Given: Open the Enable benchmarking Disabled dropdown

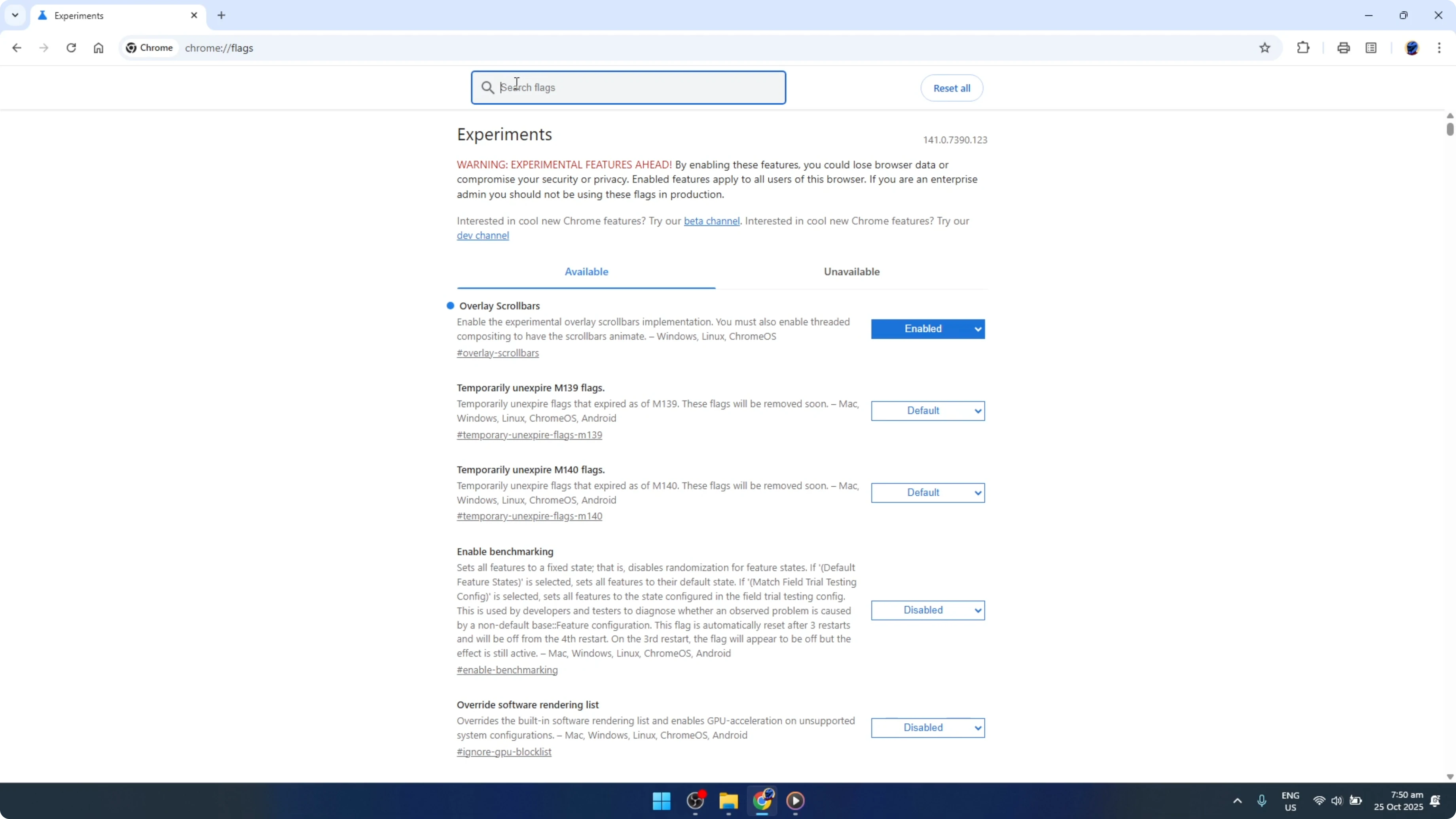Looking at the screenshot, I should [x=927, y=610].
